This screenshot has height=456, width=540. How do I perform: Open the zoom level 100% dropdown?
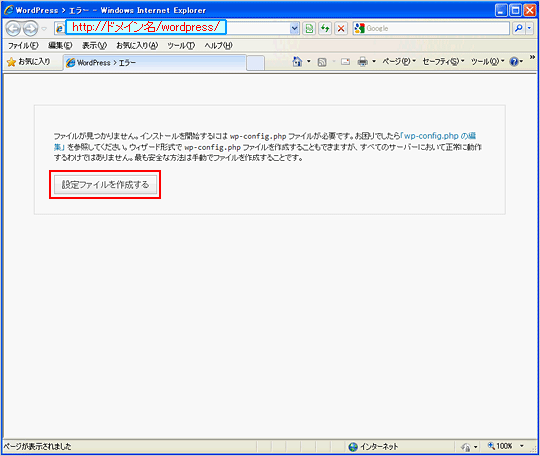tap(506, 446)
